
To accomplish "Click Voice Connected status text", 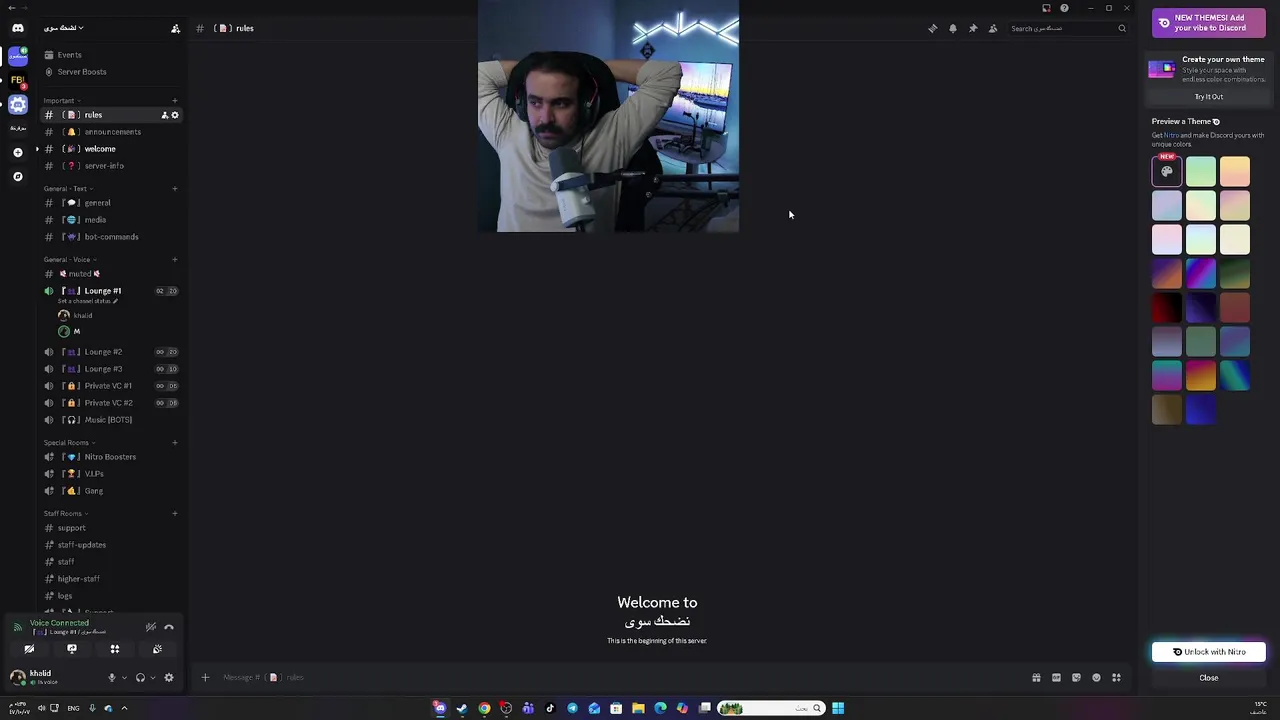I will coord(59,623).
